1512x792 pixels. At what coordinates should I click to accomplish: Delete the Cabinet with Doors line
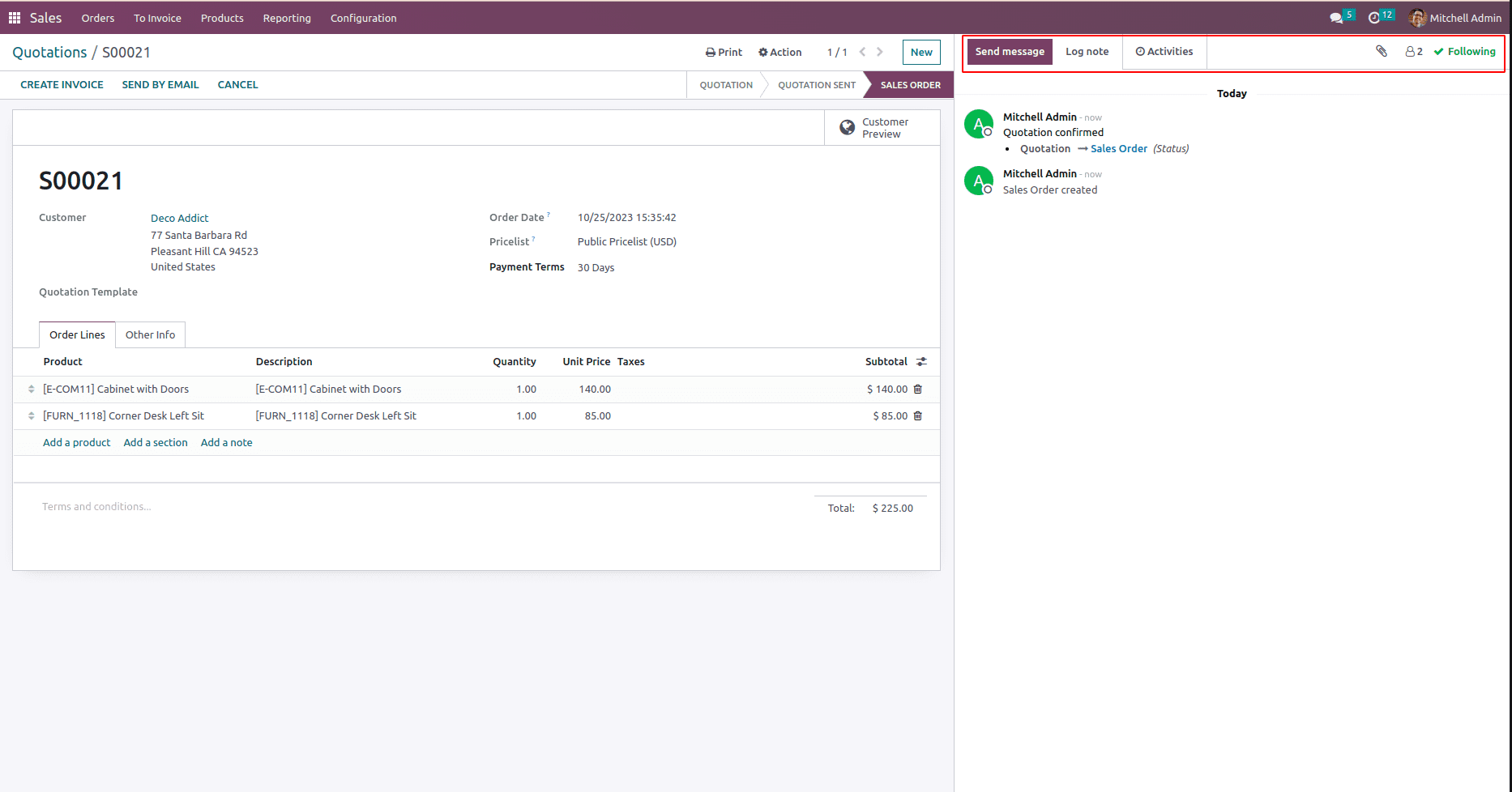click(918, 390)
